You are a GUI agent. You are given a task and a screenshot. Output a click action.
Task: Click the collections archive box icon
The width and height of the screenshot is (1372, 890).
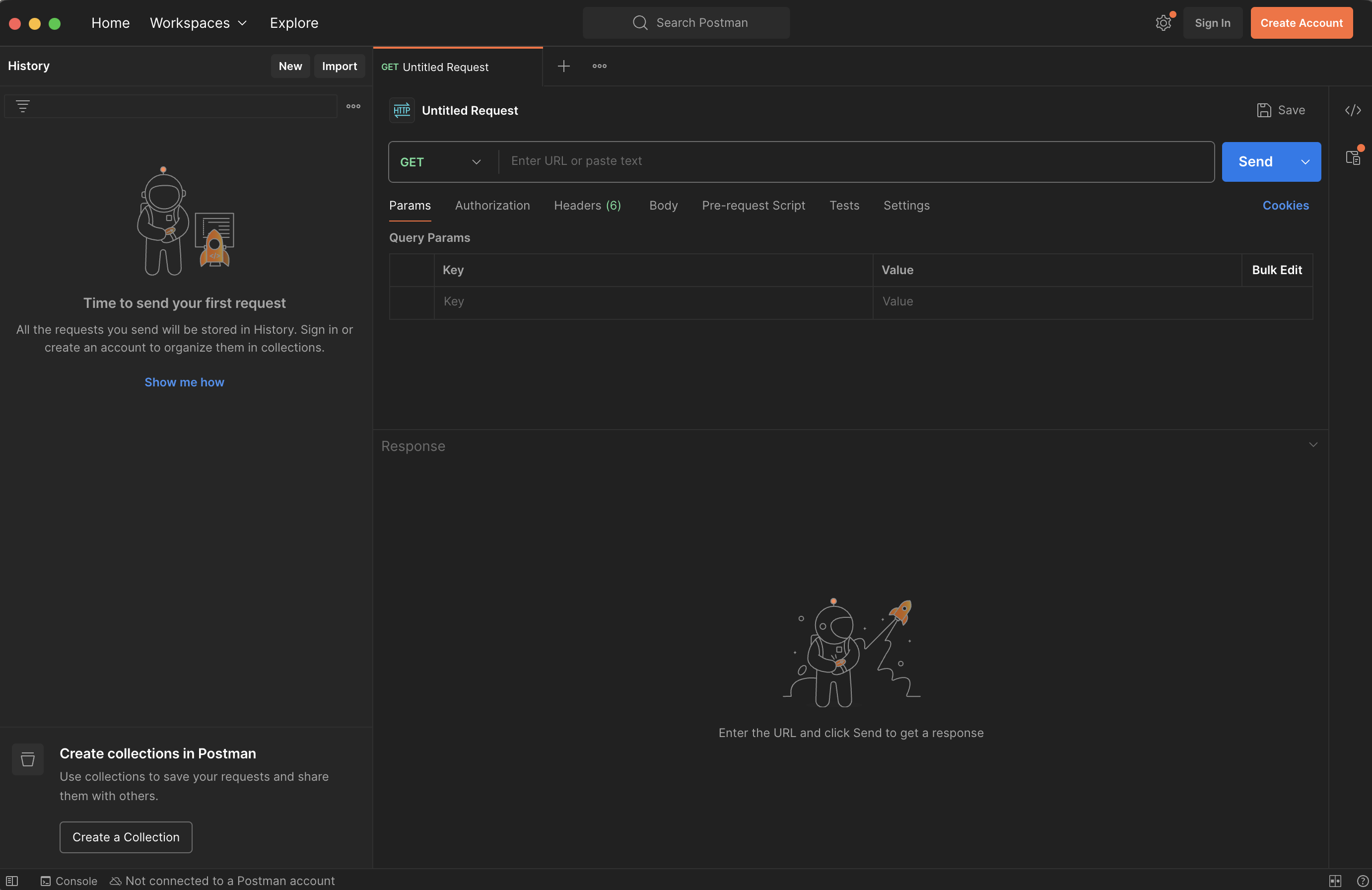[x=28, y=759]
